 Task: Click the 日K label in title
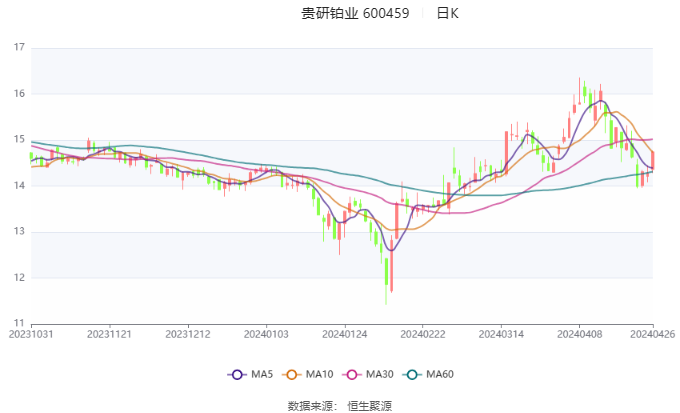pos(448,13)
